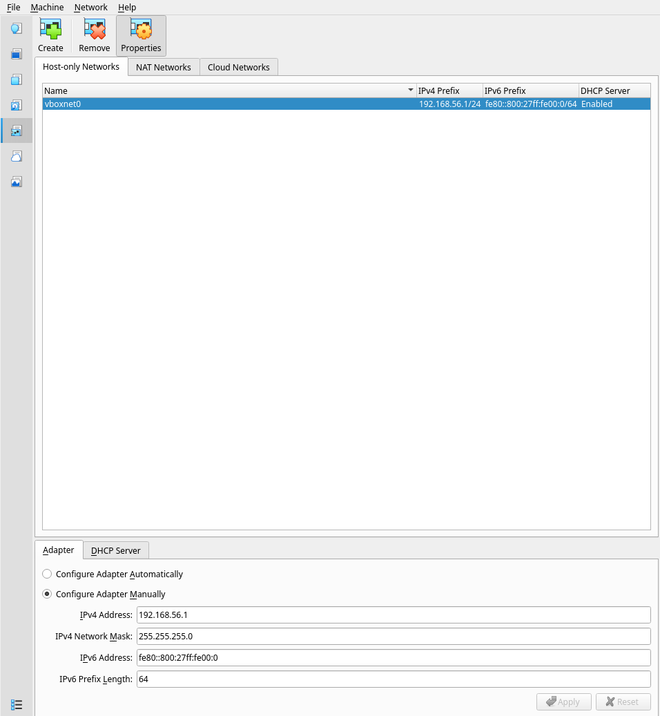Switch to the DHCP Server tab
This screenshot has width=660, height=716.
coord(116,551)
